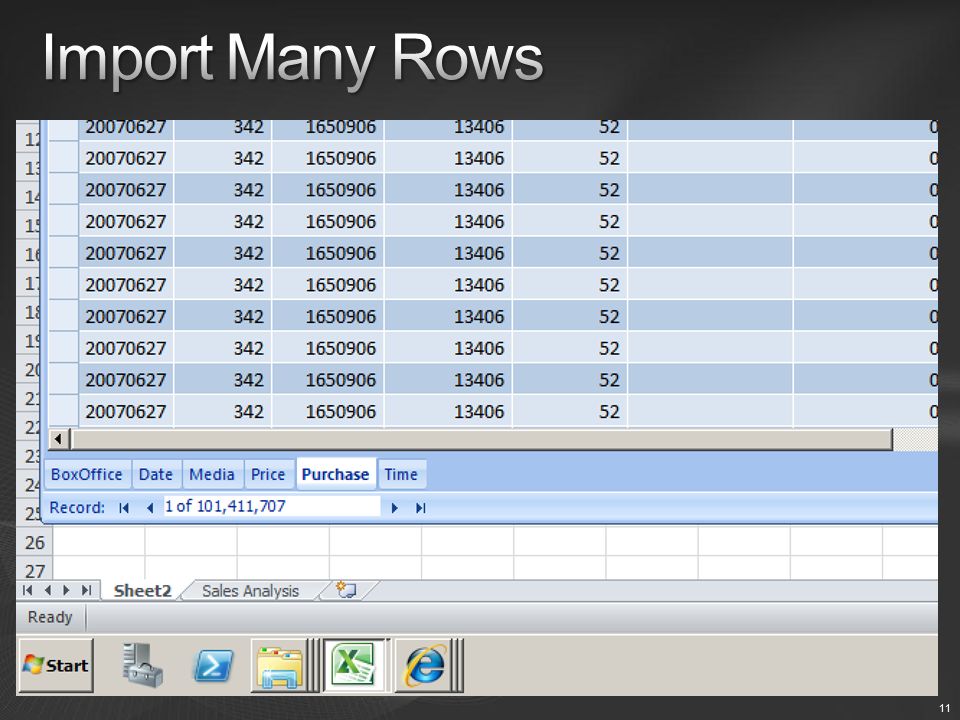This screenshot has height=720, width=960.
Task: Switch to the Date table tab
Action: [x=156, y=474]
